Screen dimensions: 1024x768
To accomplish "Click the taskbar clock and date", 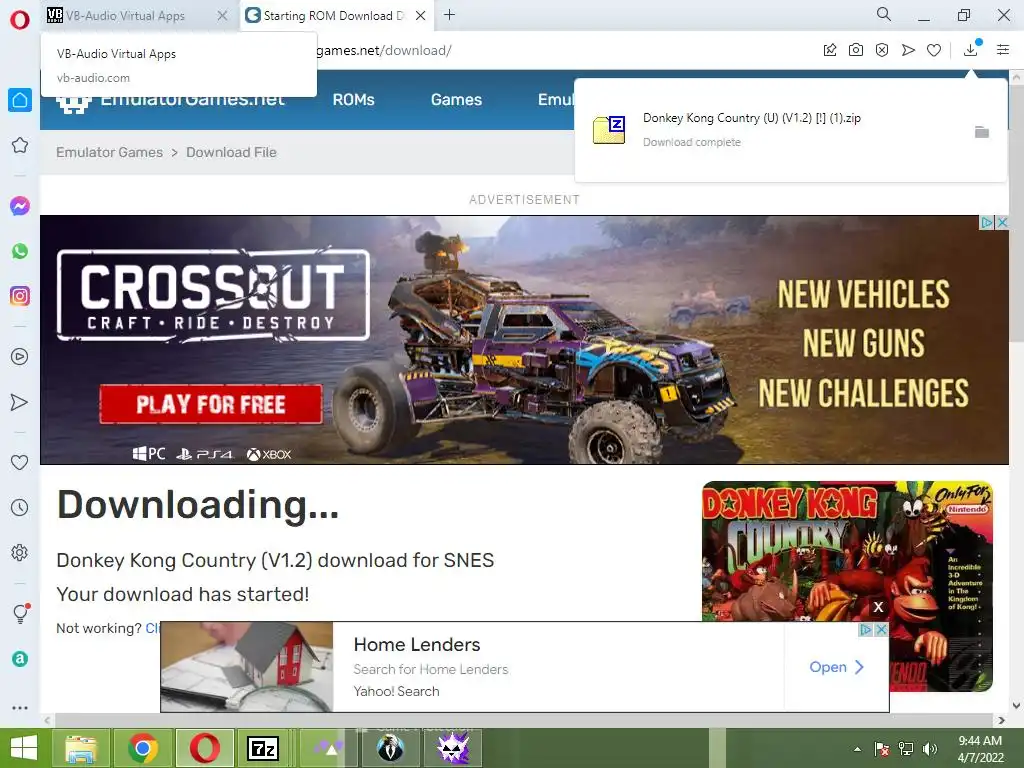I will pos(980,748).
